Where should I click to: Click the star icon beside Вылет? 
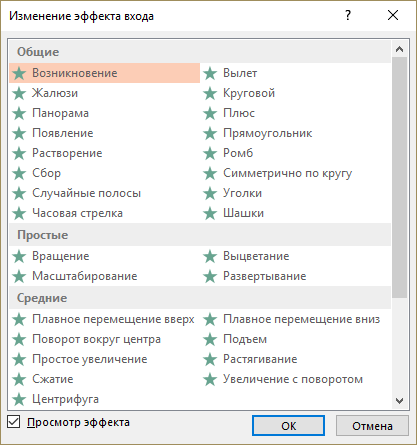[210, 73]
